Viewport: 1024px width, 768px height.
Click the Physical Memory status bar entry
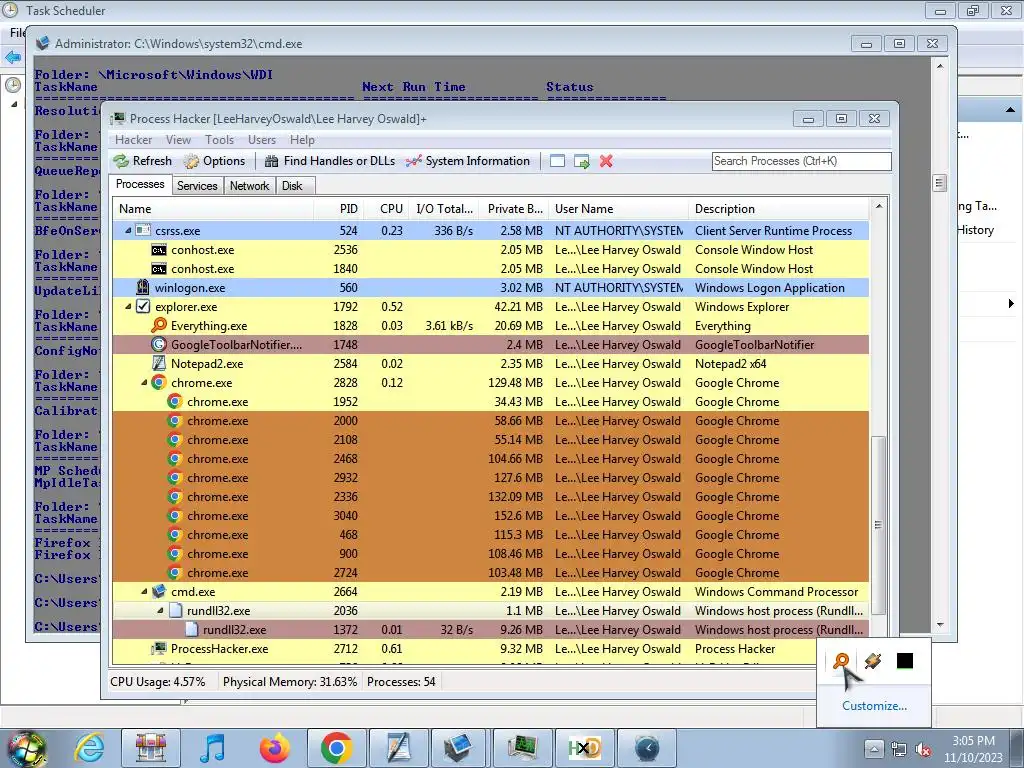[290, 682]
